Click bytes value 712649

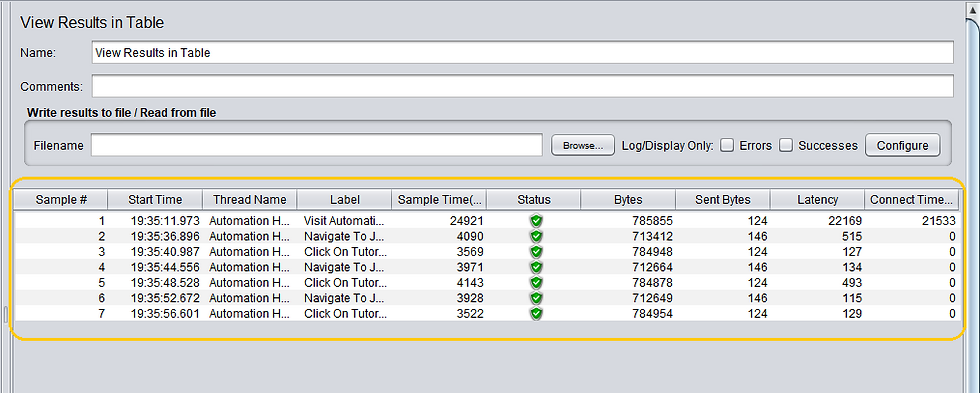tap(652, 298)
